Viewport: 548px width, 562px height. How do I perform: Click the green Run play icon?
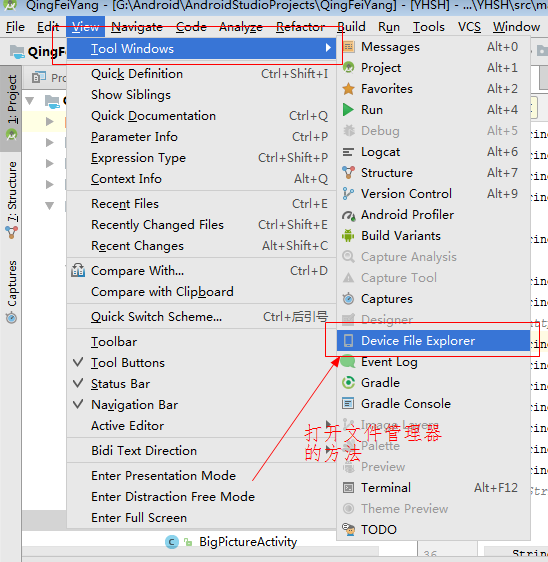point(348,110)
